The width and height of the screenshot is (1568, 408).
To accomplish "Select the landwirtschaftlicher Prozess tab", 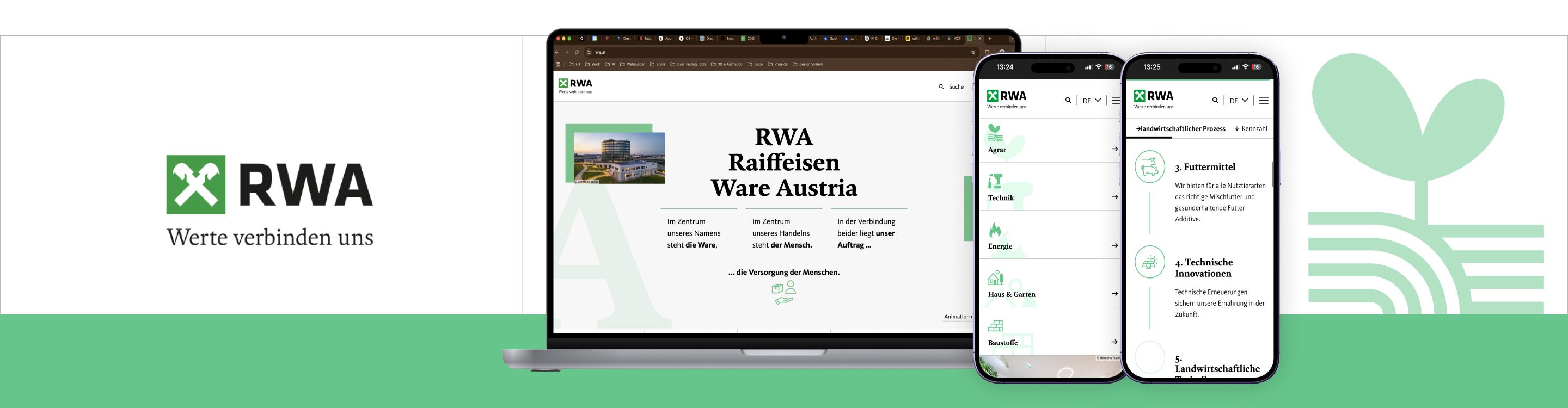I will 1180,129.
